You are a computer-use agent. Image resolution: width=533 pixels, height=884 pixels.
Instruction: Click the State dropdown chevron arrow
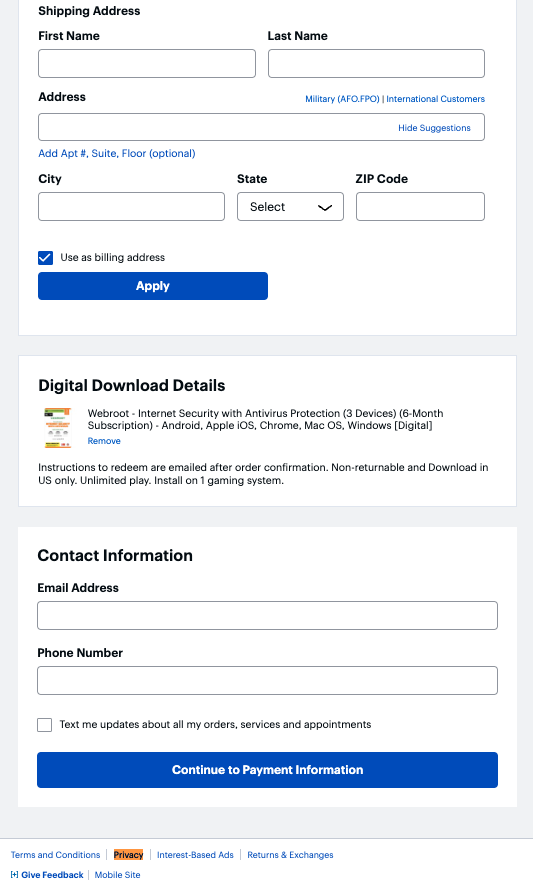(x=325, y=207)
